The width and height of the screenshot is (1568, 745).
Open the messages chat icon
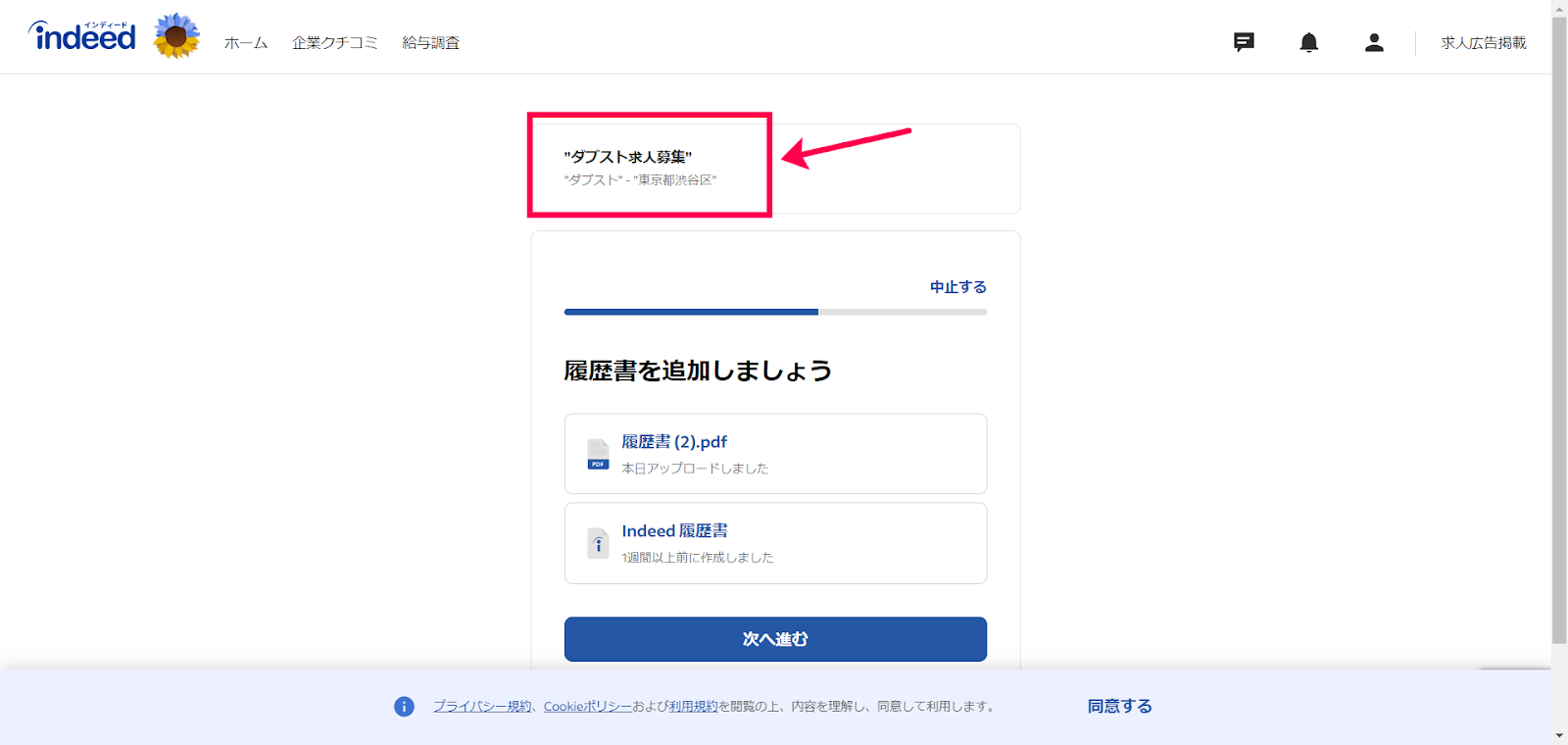(1244, 42)
